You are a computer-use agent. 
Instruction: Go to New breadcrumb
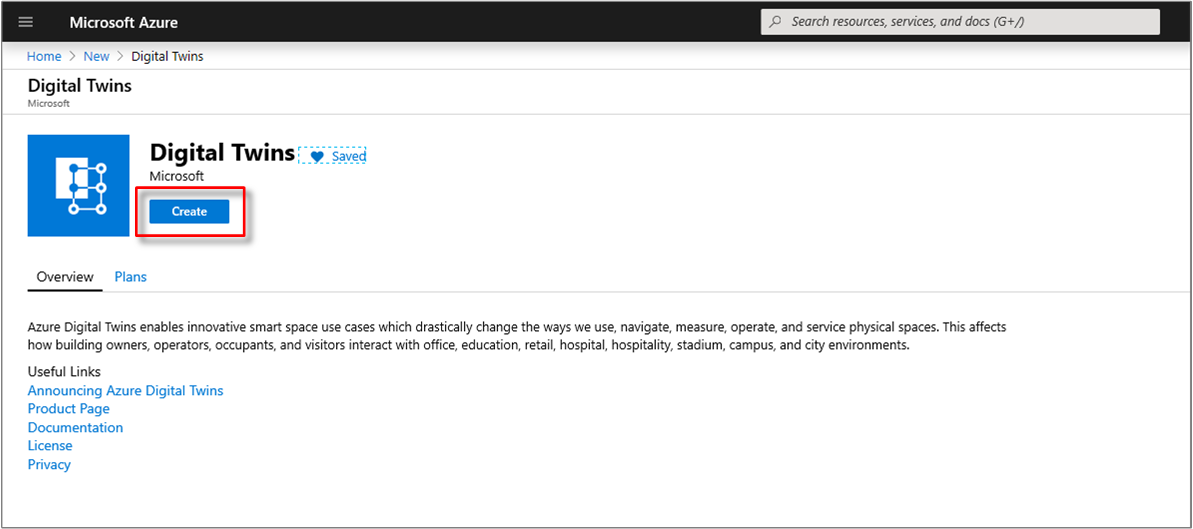click(x=97, y=56)
